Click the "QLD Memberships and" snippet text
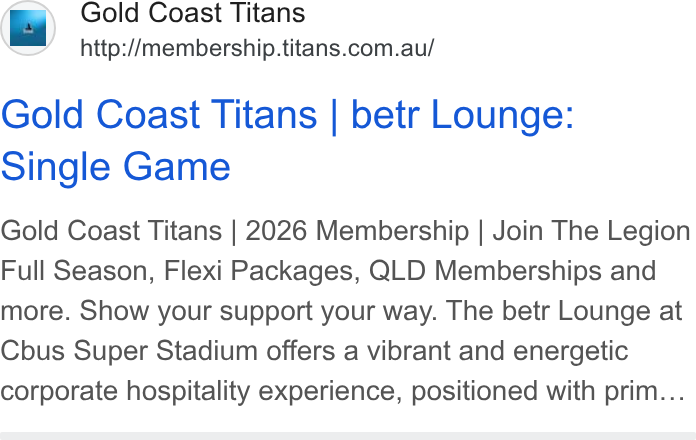 [512, 271]
